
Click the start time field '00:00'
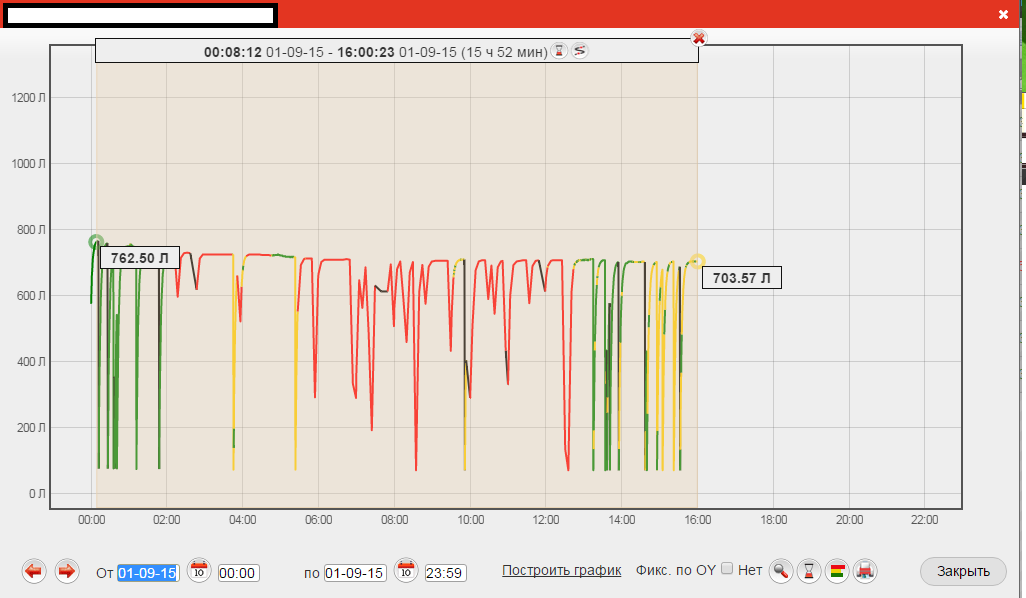(x=238, y=573)
